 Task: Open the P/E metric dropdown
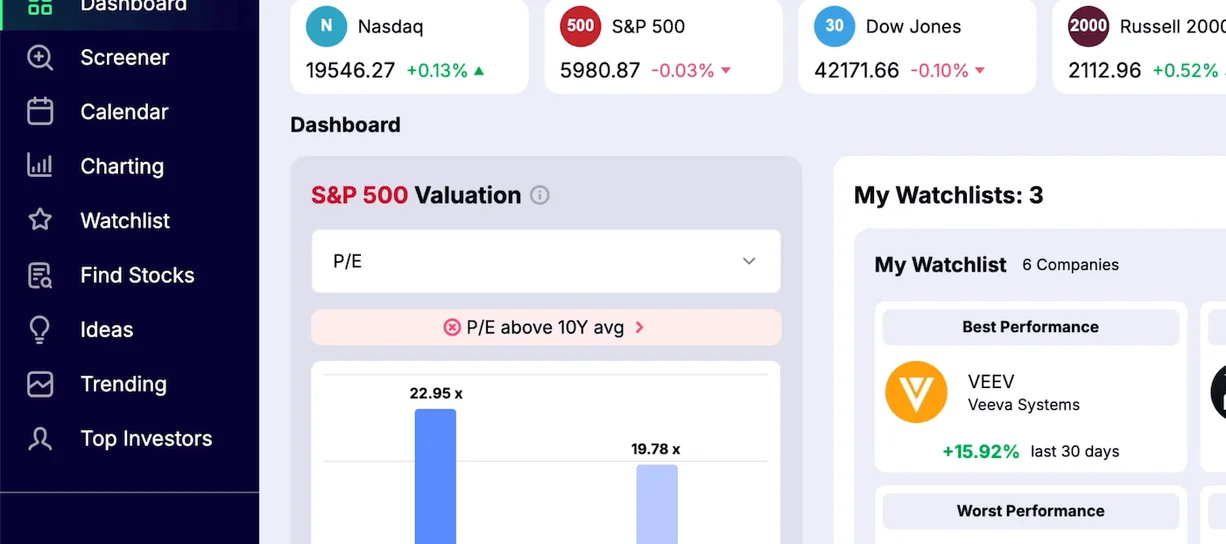coord(546,261)
